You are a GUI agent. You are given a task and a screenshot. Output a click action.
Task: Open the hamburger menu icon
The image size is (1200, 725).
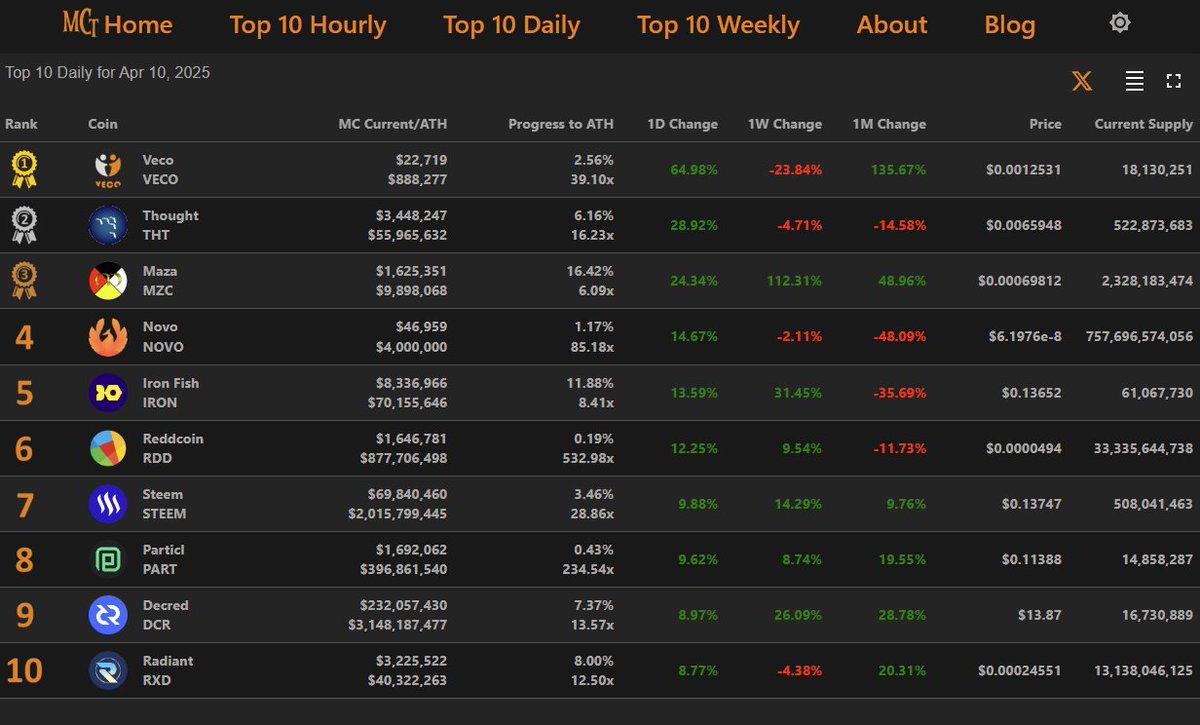click(x=1134, y=81)
